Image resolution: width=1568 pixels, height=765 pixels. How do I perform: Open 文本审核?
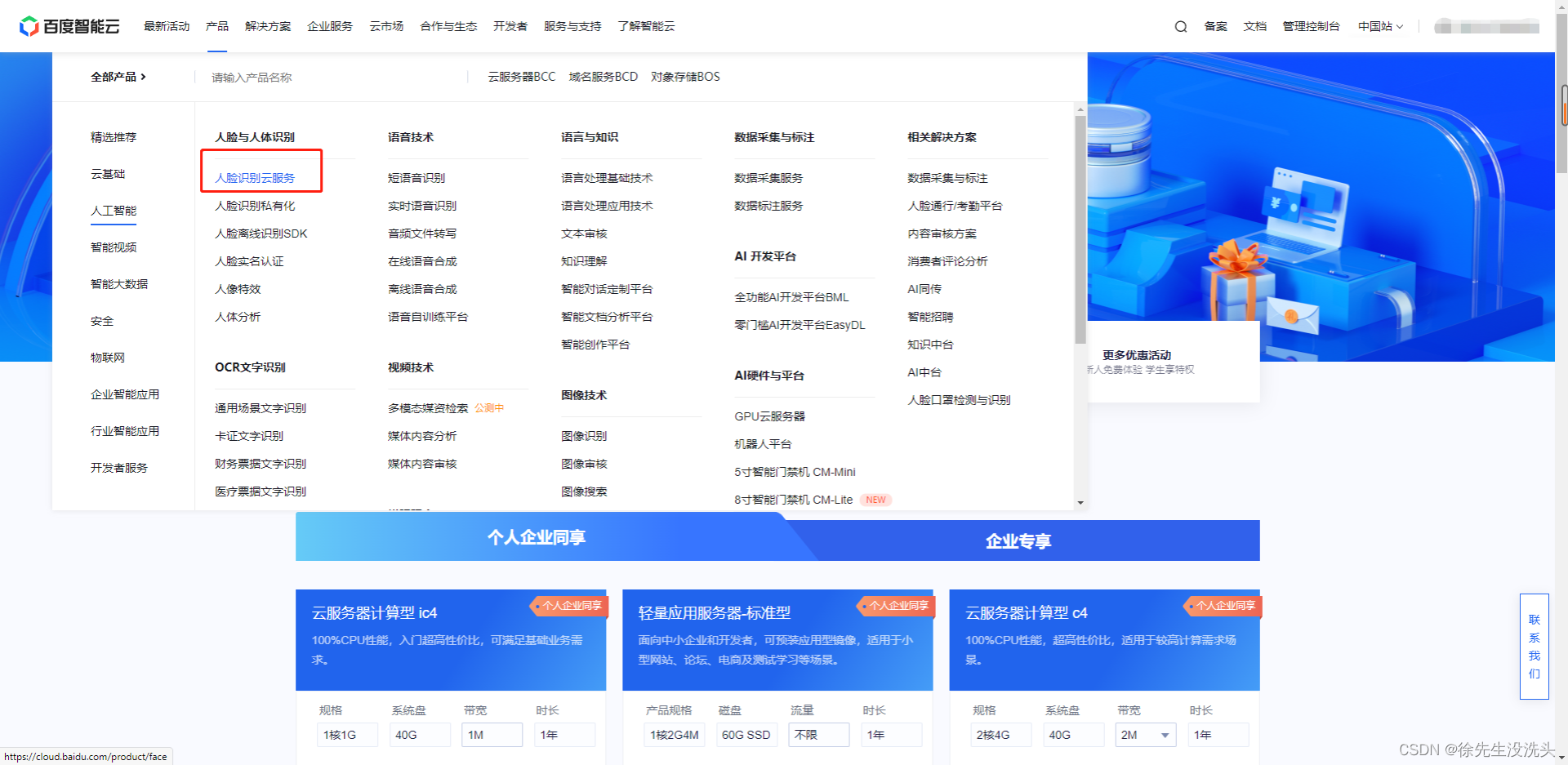(x=584, y=234)
